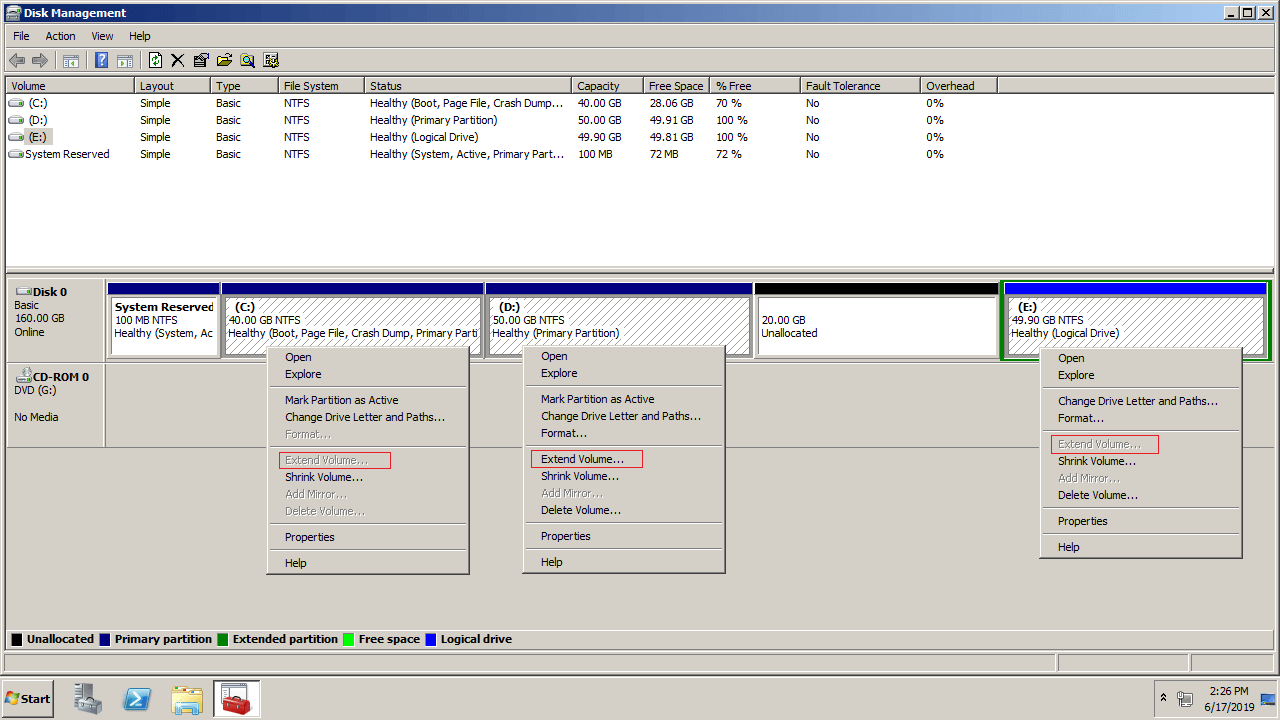Image resolution: width=1280 pixels, height=720 pixels.
Task: Select the 20.00 GB Unallocated space block
Action: [876, 326]
